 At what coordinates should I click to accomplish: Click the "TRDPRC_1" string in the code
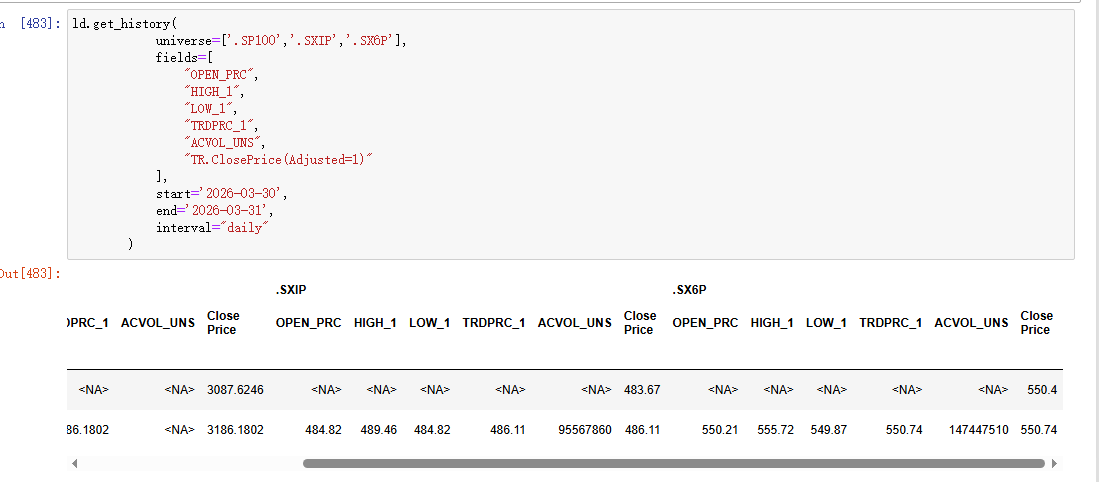[221, 126]
